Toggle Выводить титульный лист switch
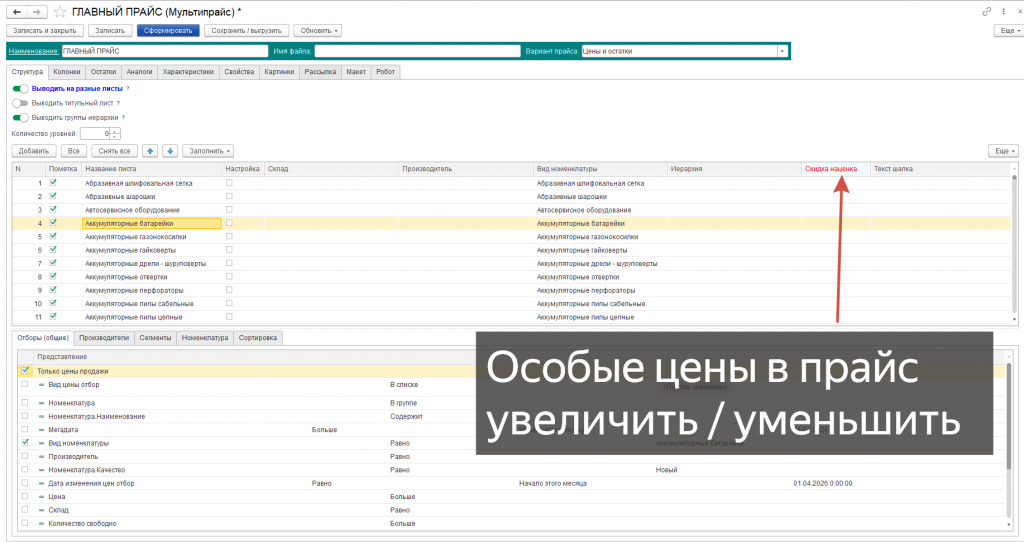This screenshot has width=1024, height=542. pyautogui.click(x=20, y=103)
